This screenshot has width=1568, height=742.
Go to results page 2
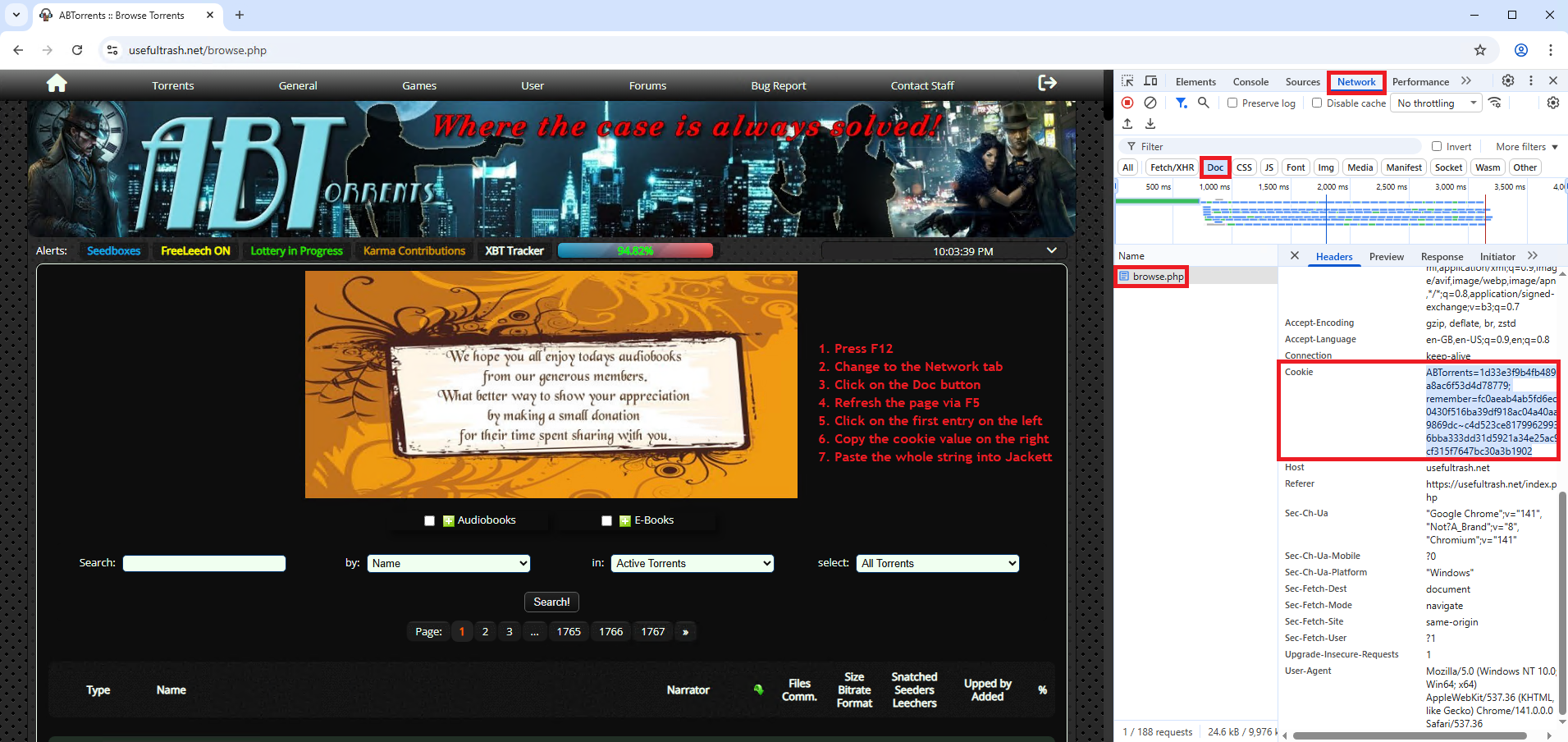coord(485,631)
